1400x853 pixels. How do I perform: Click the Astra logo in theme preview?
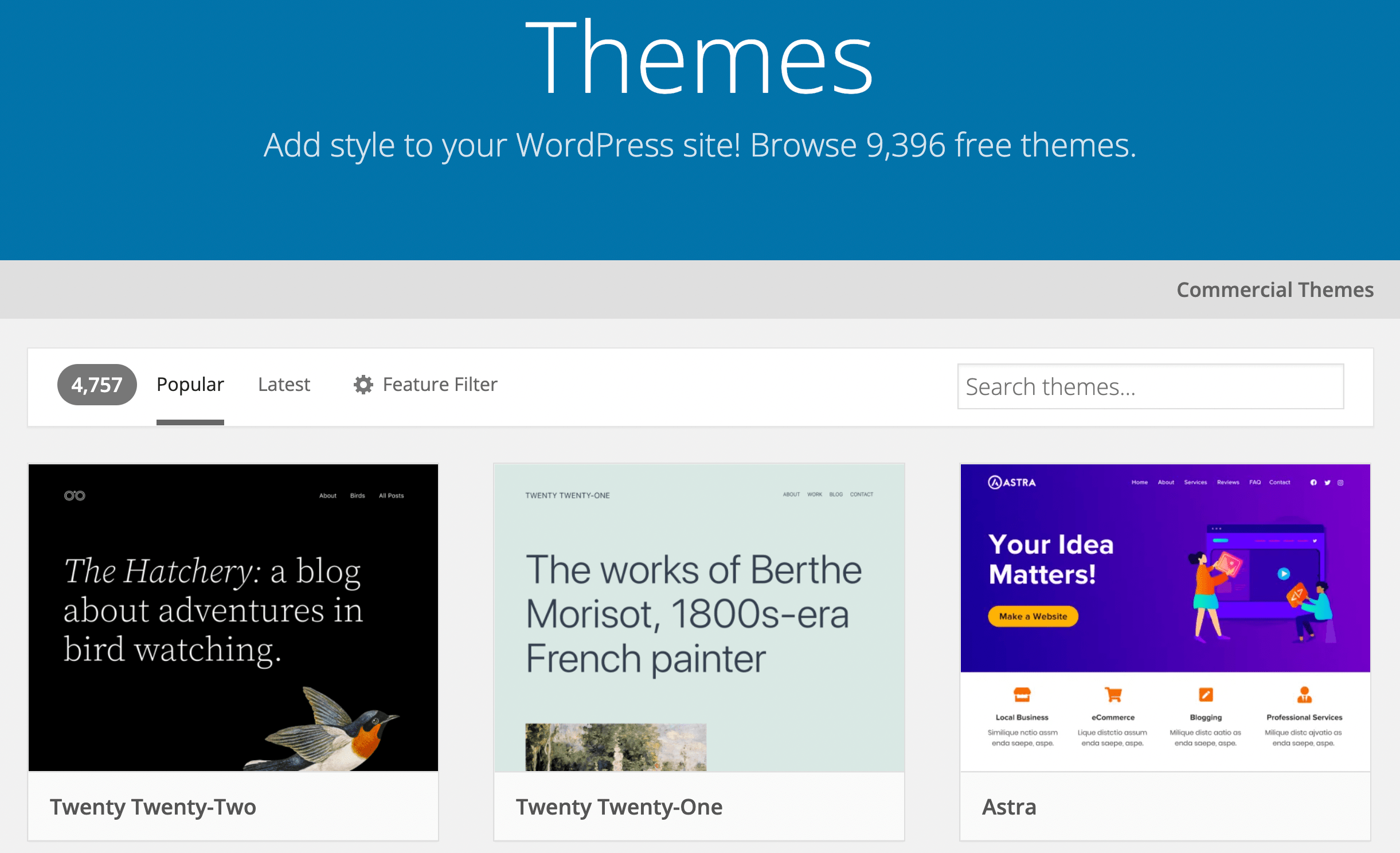1012,482
